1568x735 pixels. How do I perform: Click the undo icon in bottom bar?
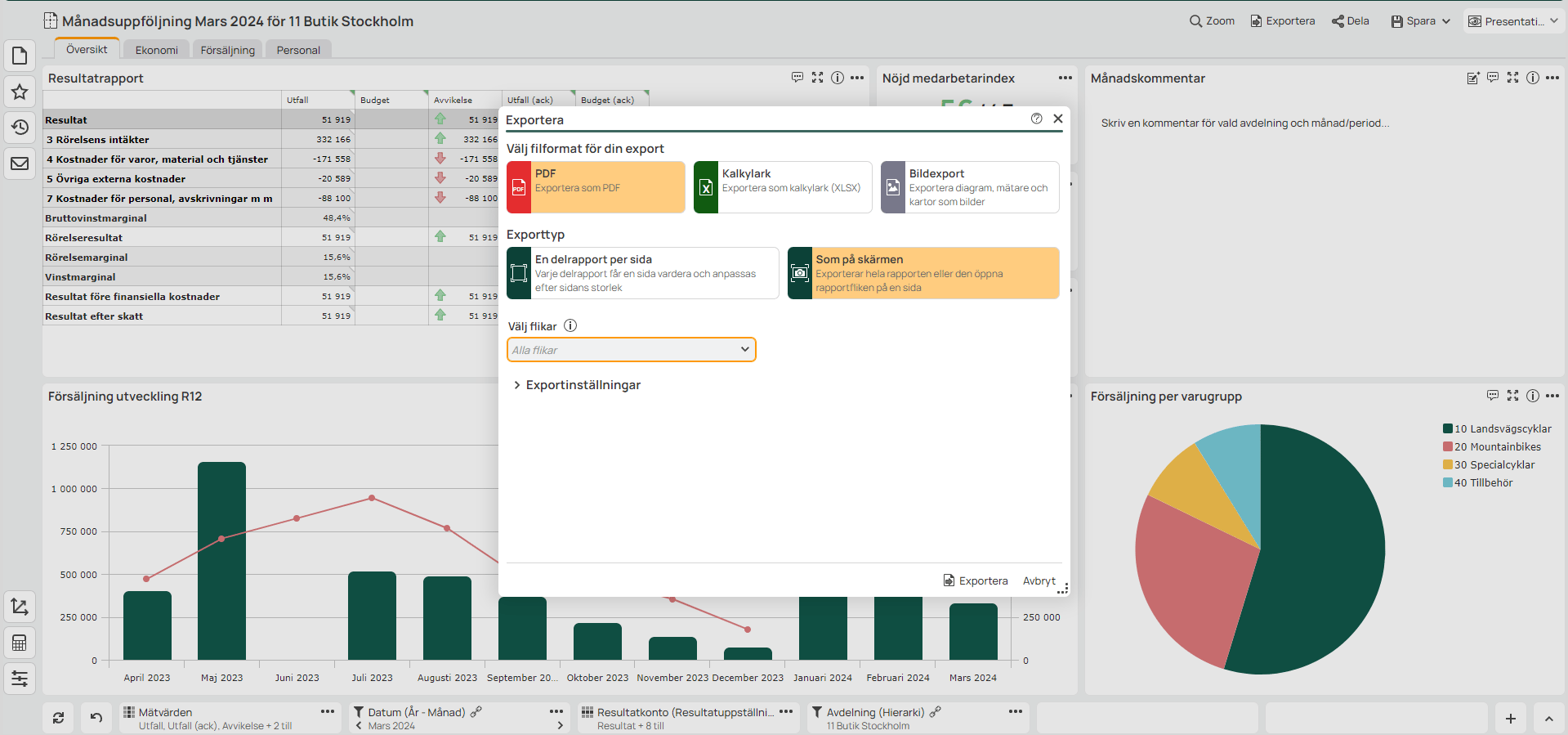click(96, 718)
